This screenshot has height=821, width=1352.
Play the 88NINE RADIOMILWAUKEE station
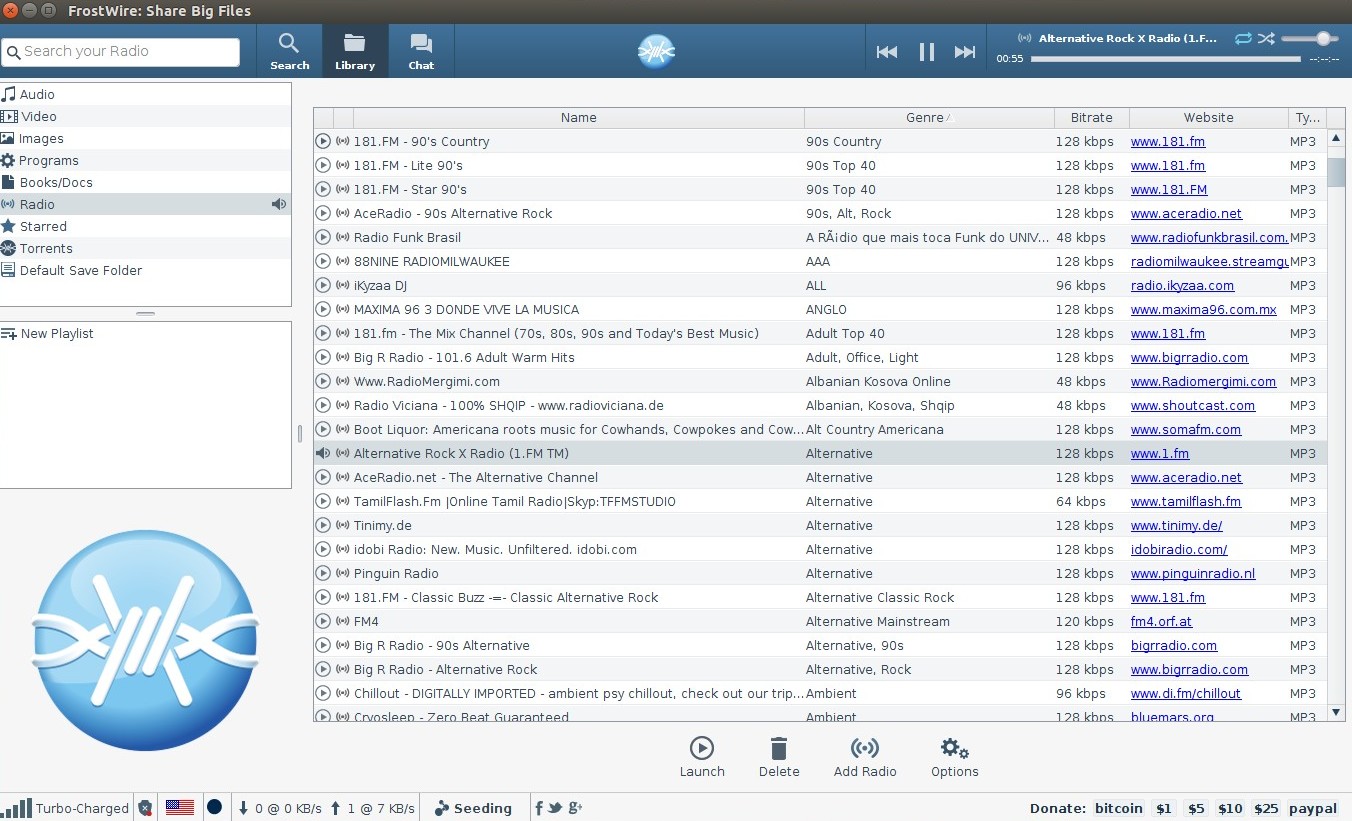click(323, 261)
